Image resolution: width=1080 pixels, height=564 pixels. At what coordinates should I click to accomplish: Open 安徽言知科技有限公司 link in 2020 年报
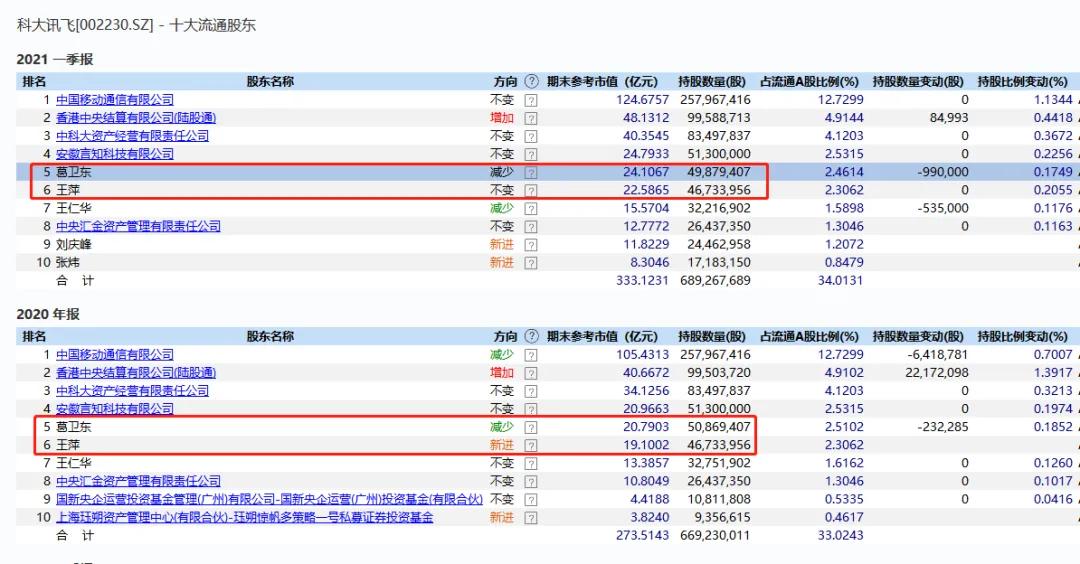click(114, 409)
